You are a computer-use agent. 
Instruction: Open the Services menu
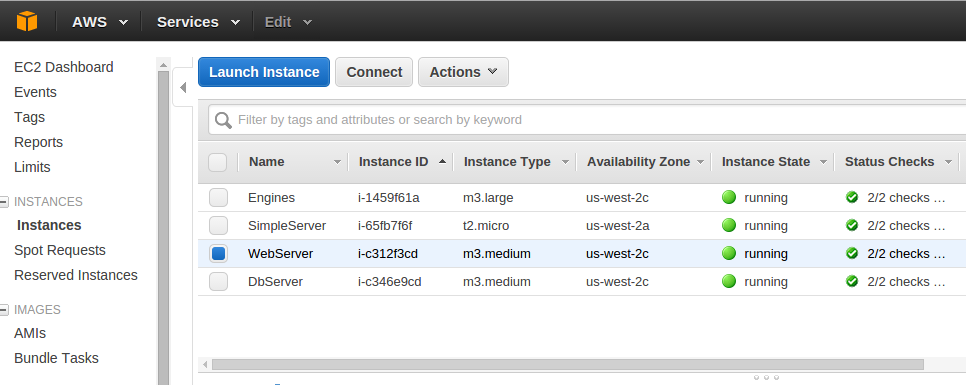(x=198, y=22)
